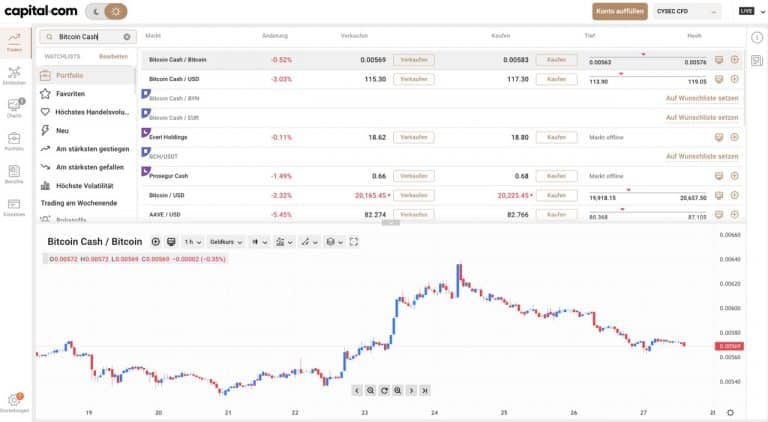Open the CYSEC CFD account dropdown

pos(687,12)
